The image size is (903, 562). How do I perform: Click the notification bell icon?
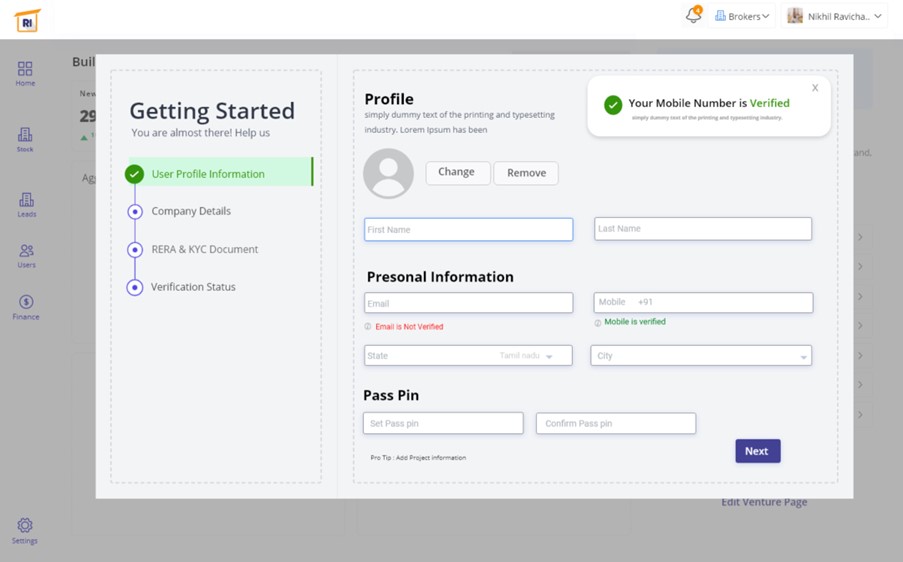[x=693, y=16]
